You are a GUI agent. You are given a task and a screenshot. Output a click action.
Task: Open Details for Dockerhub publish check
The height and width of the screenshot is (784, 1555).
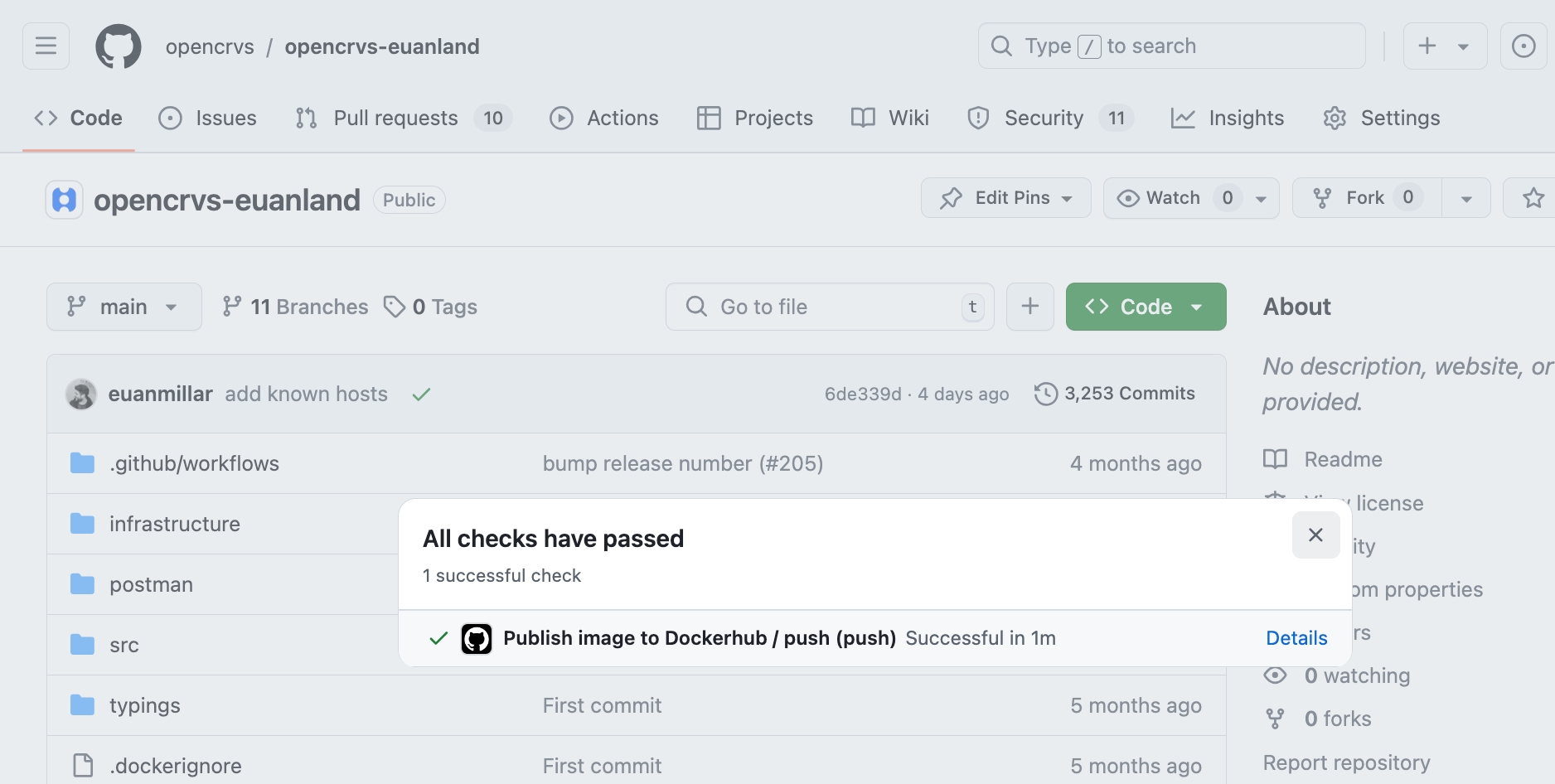[1296, 638]
